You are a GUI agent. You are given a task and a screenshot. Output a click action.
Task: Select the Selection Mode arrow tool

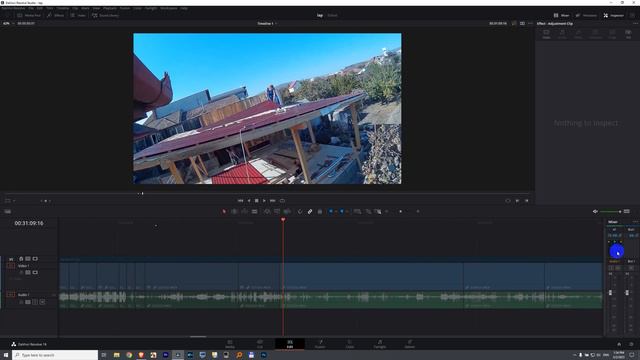point(224,211)
